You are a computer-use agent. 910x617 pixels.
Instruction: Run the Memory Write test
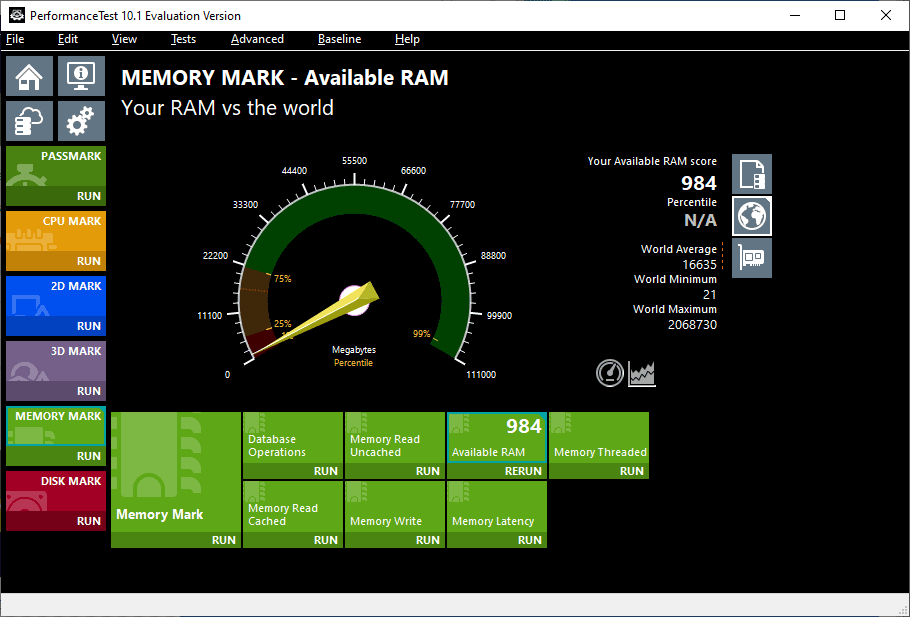[x=428, y=540]
